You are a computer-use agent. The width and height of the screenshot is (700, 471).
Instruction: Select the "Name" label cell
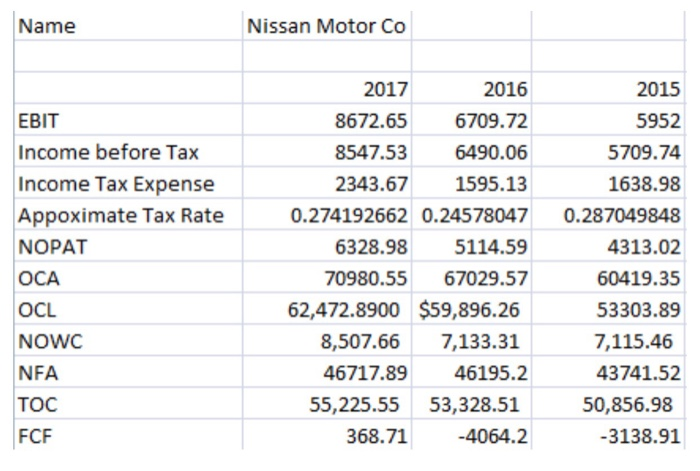point(128,26)
